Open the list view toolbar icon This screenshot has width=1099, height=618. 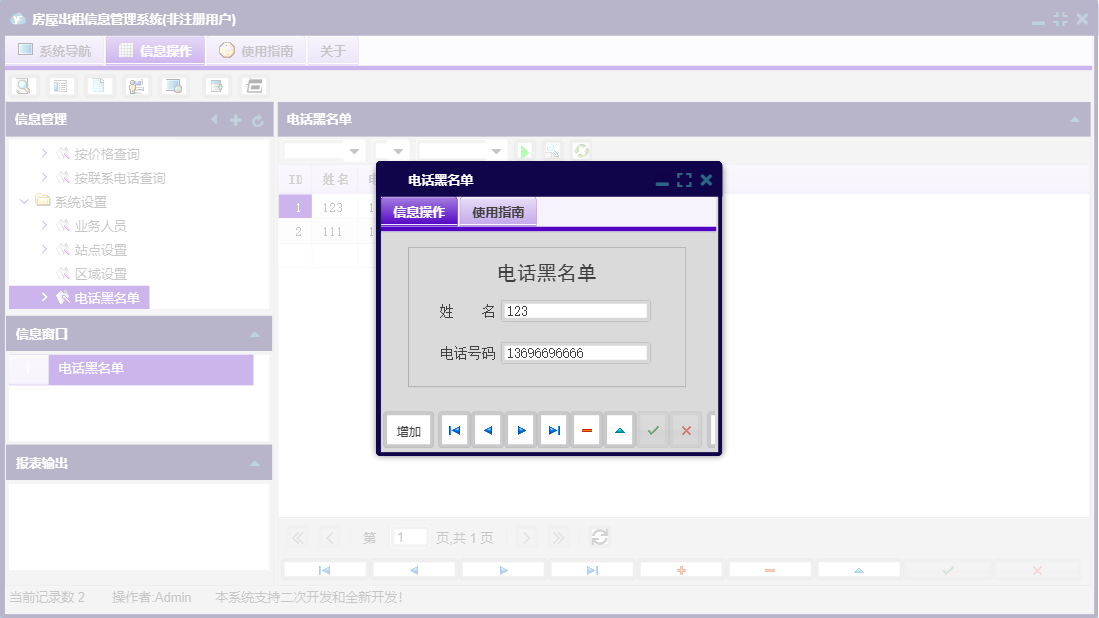click(61, 85)
